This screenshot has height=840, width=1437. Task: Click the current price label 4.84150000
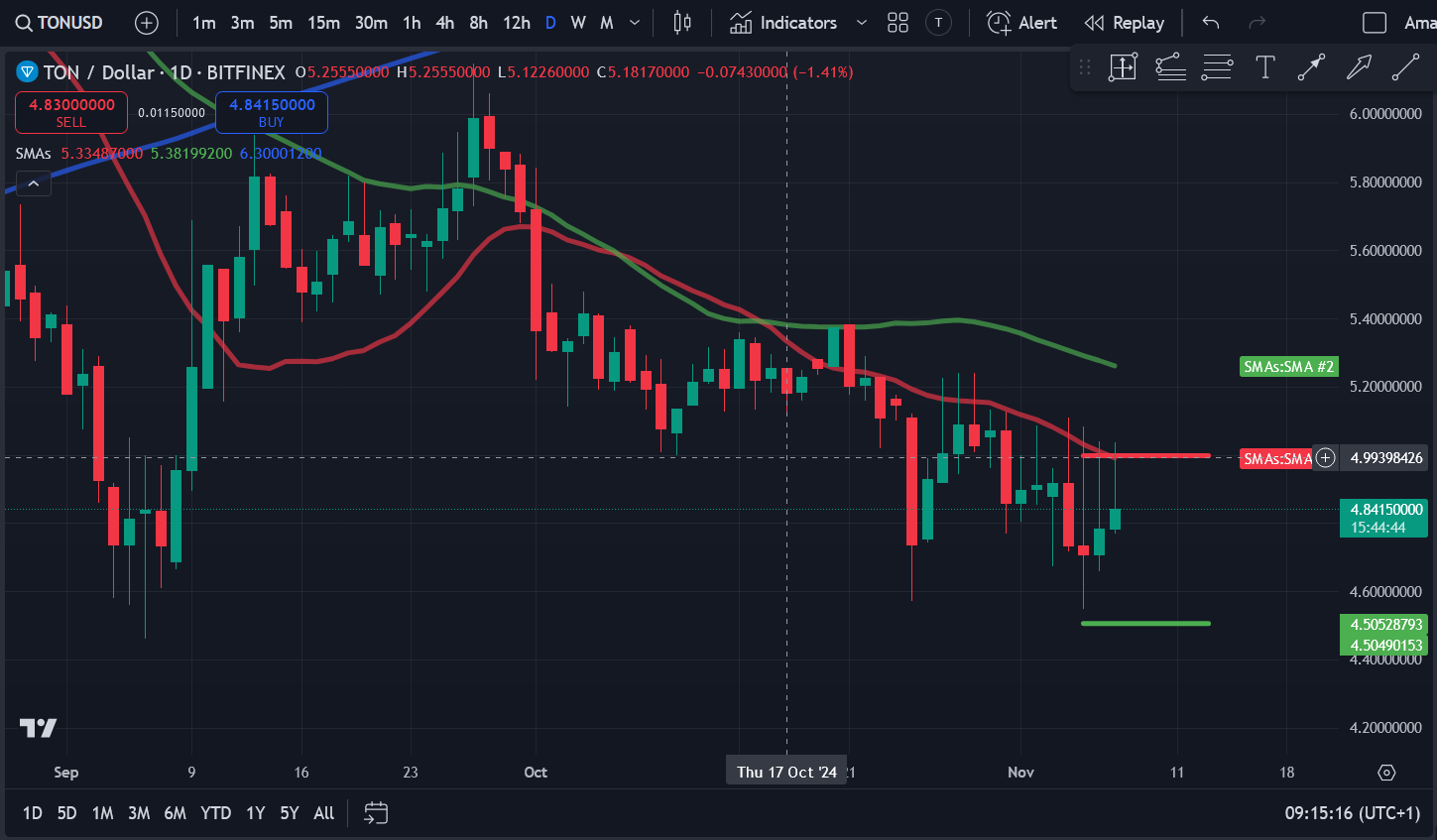pos(1383,509)
